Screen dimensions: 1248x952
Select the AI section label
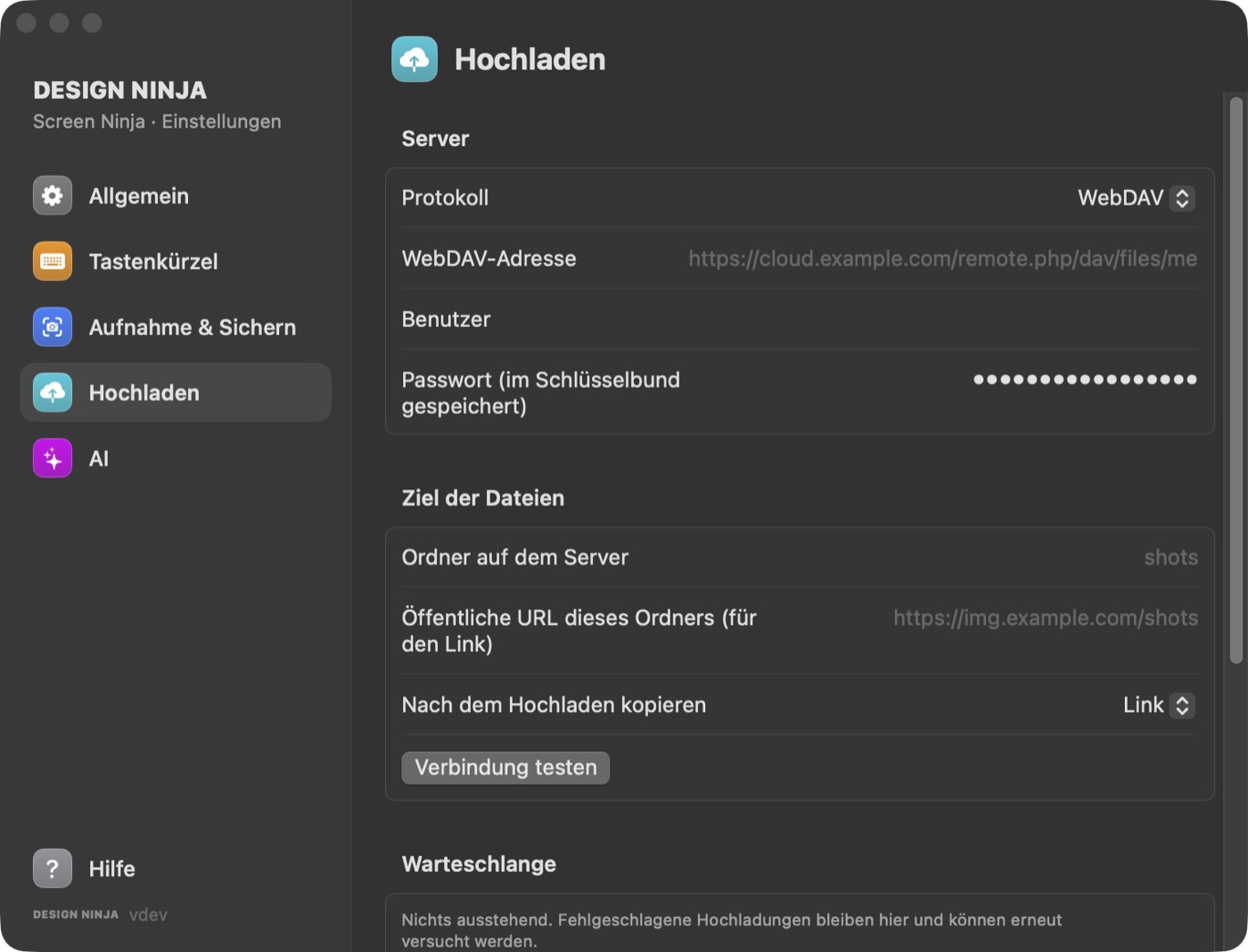[x=99, y=459]
